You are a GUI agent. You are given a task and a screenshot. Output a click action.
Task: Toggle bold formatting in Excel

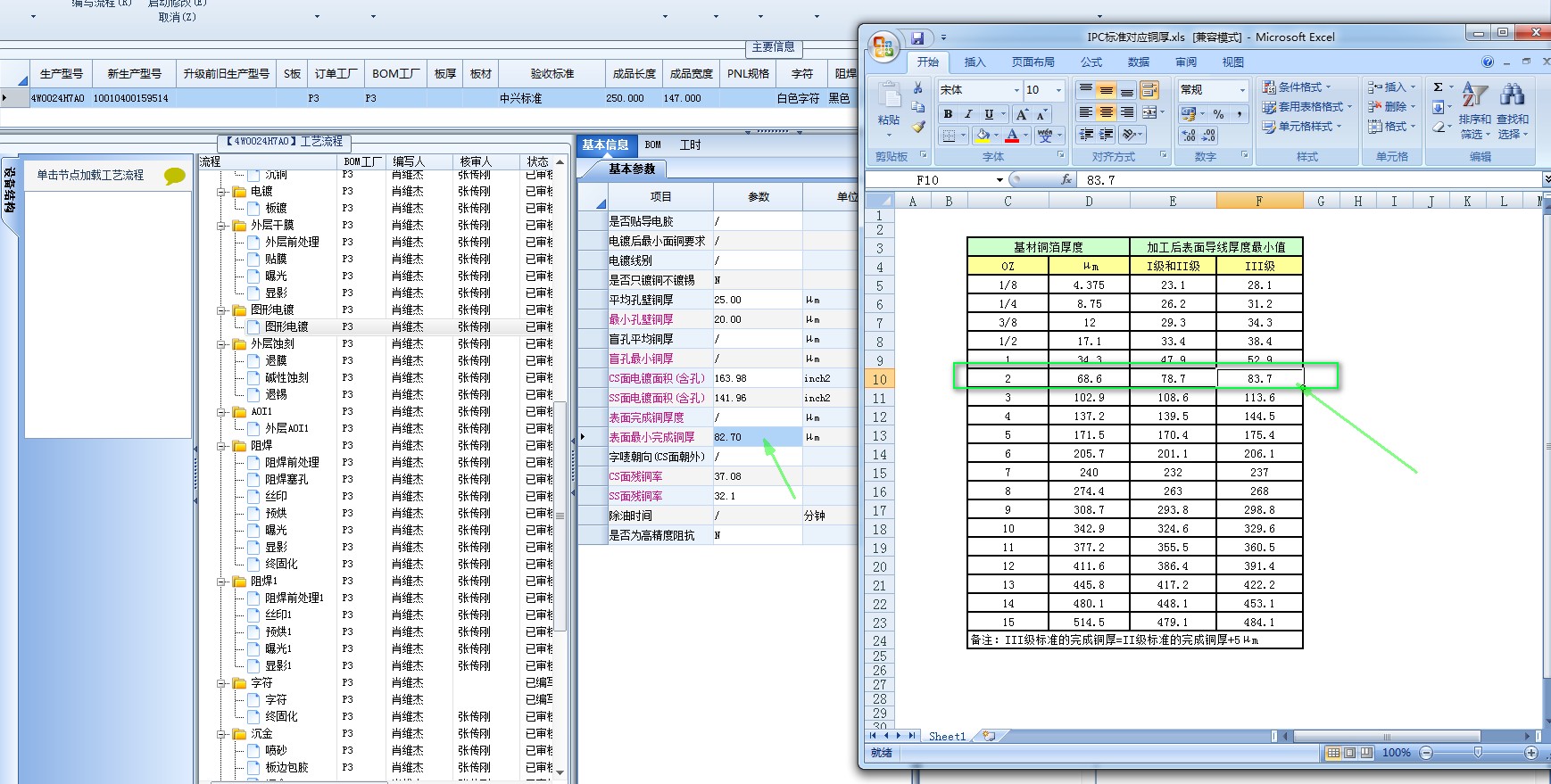click(948, 114)
